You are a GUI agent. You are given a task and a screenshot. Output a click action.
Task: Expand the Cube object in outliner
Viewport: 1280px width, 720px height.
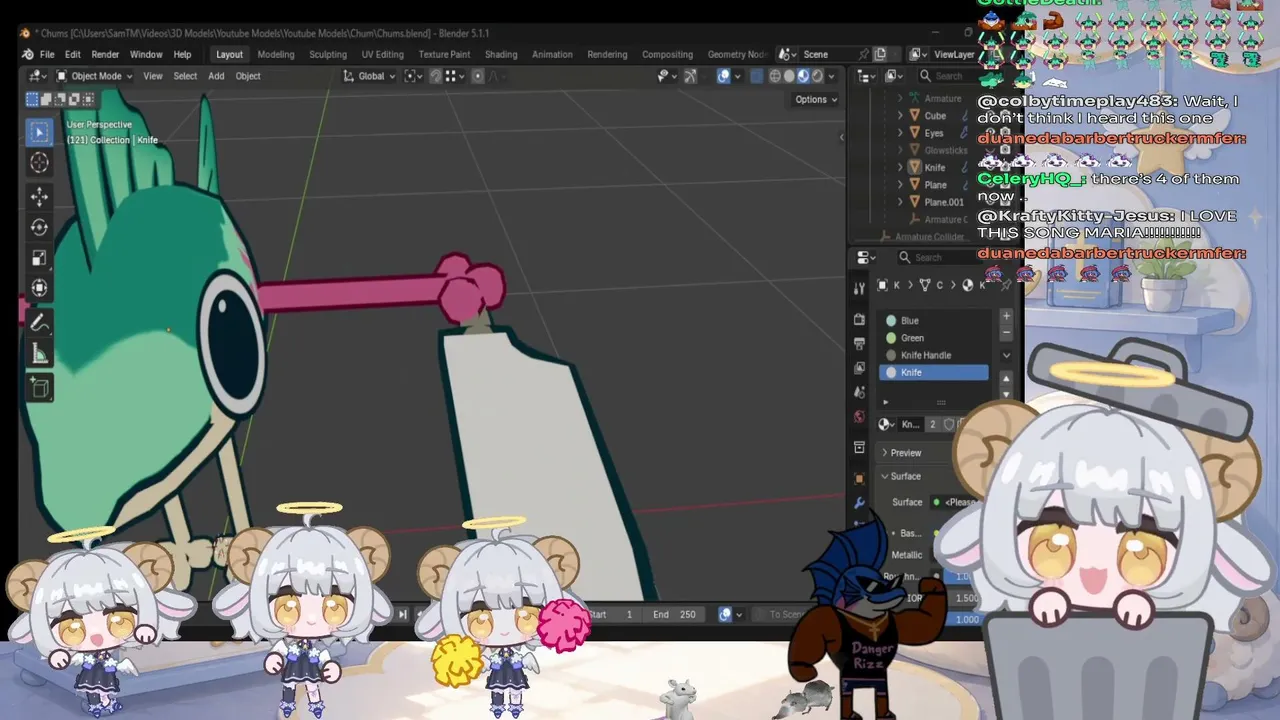tap(900, 116)
